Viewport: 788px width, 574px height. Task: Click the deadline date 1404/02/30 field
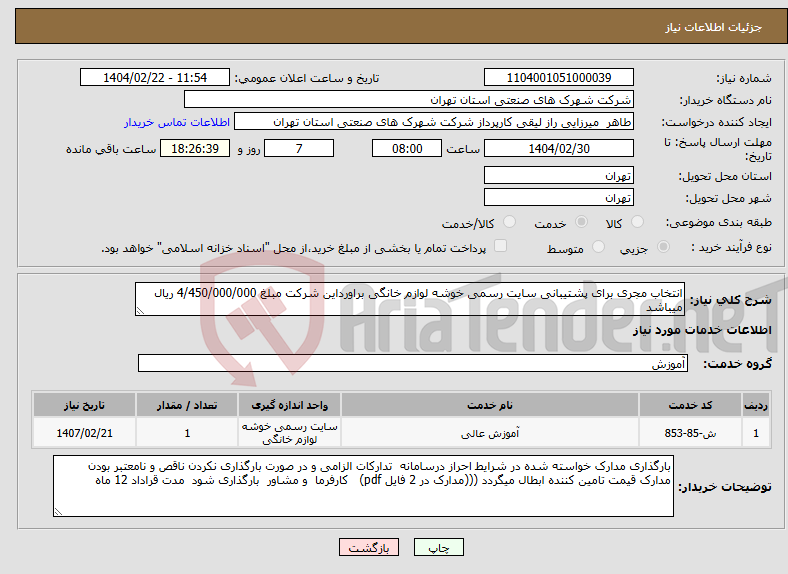(558, 148)
